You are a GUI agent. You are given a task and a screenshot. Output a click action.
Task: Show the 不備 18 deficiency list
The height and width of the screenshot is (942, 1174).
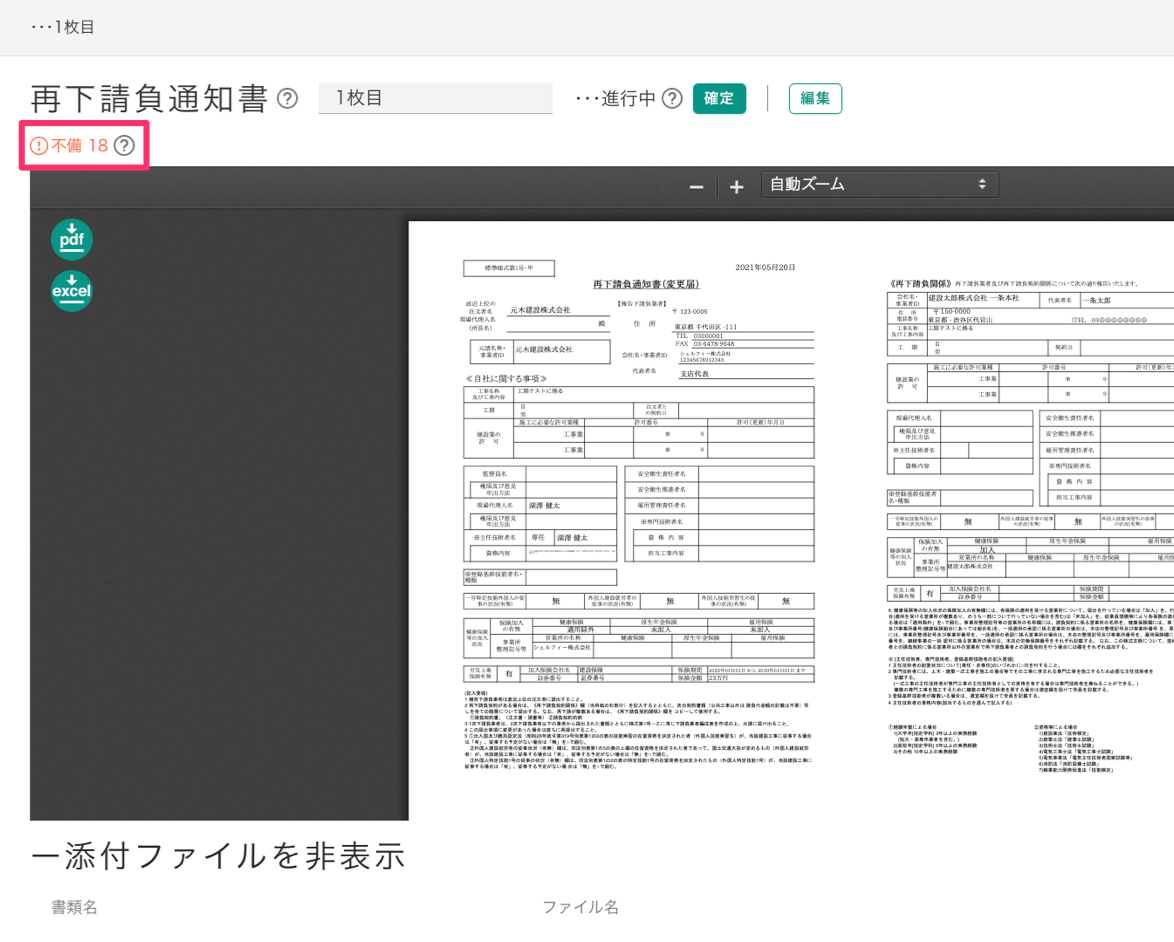69,146
